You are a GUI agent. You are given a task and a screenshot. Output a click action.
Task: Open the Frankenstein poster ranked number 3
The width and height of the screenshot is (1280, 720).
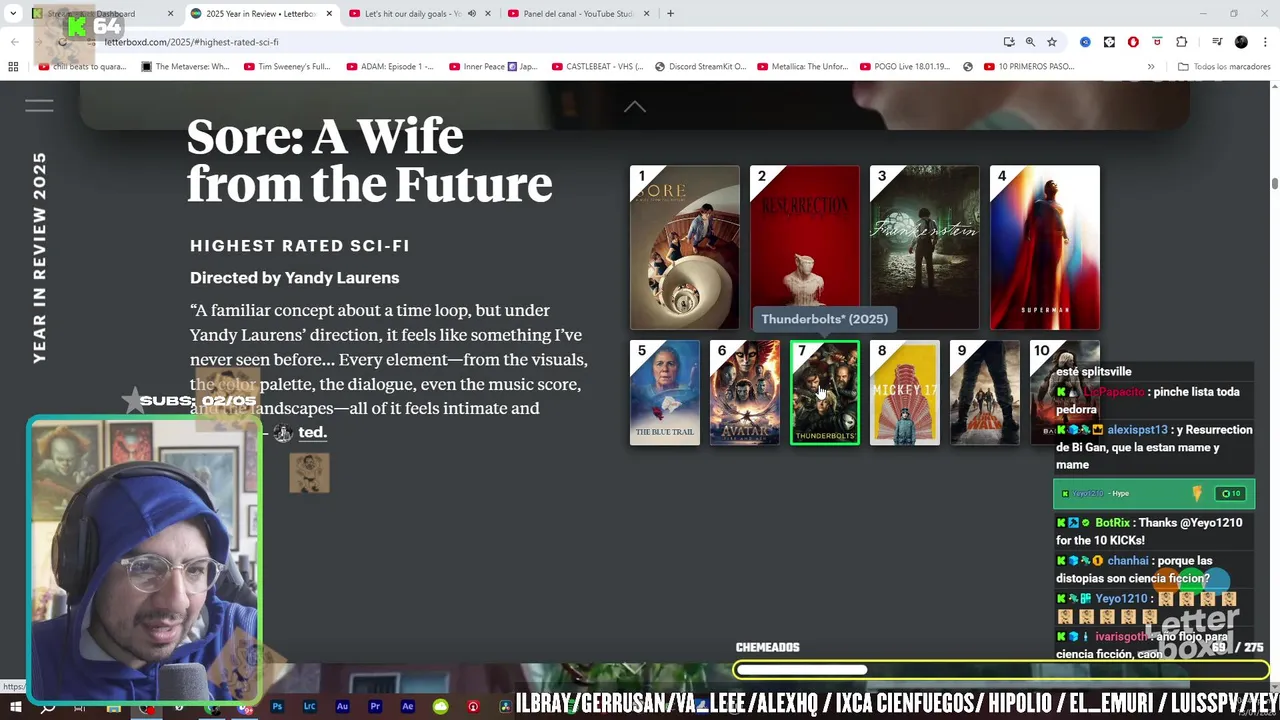[x=925, y=248]
